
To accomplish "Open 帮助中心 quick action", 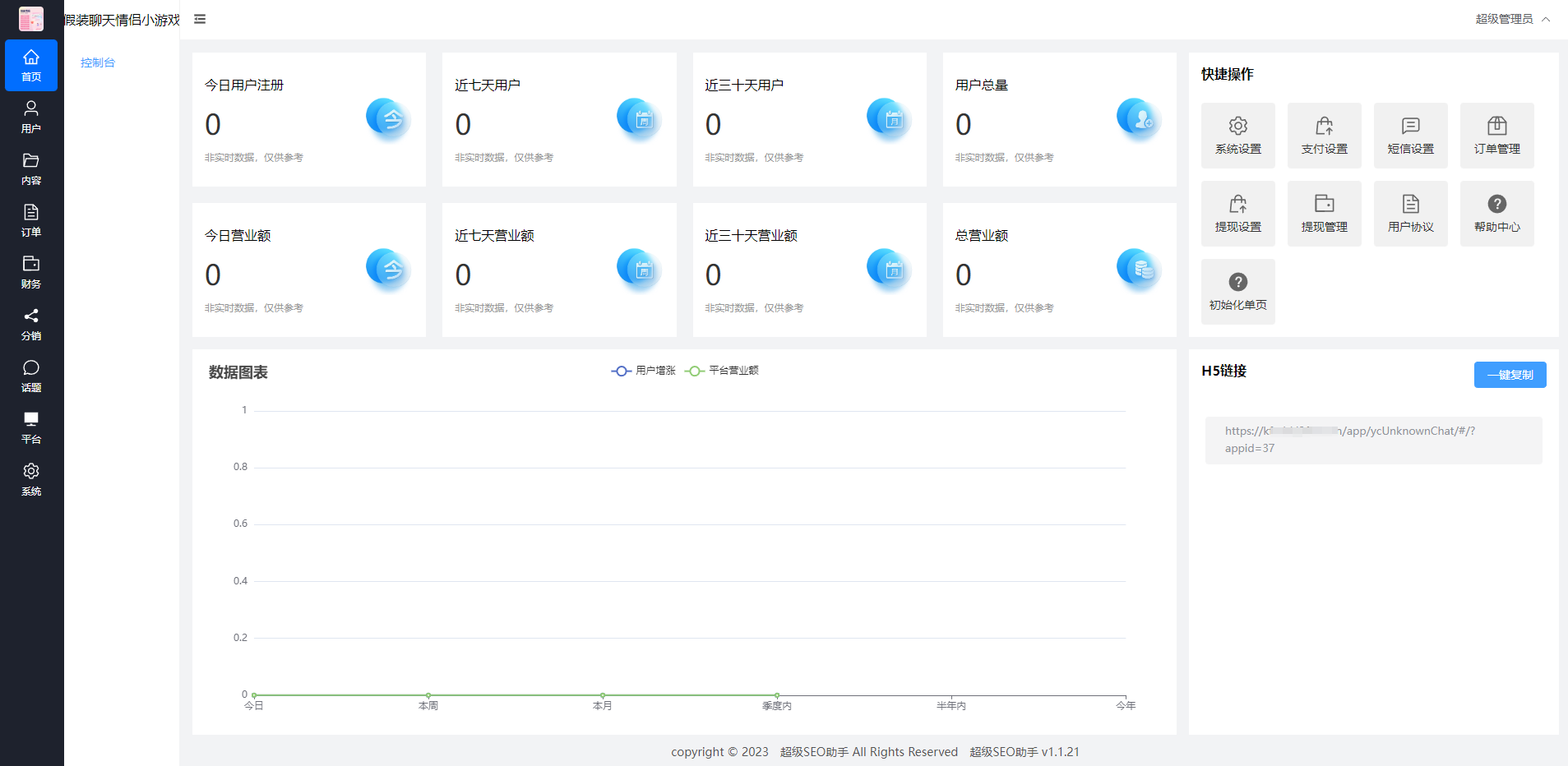I will (1496, 214).
